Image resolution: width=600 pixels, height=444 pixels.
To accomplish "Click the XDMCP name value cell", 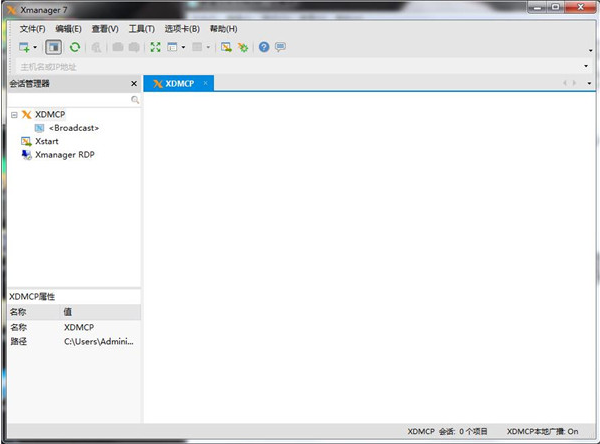I will pyautogui.click(x=79, y=327).
